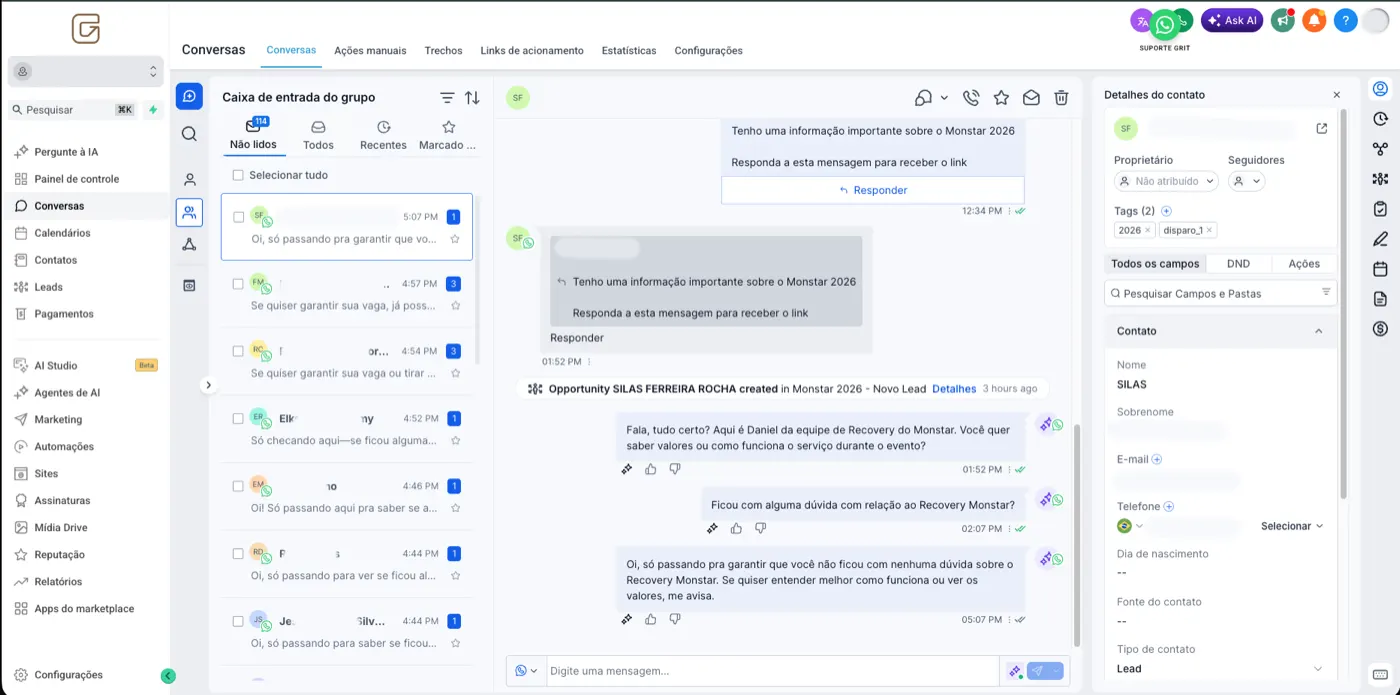
Task: Click the Digite uma mensagem input
Action: [770, 671]
